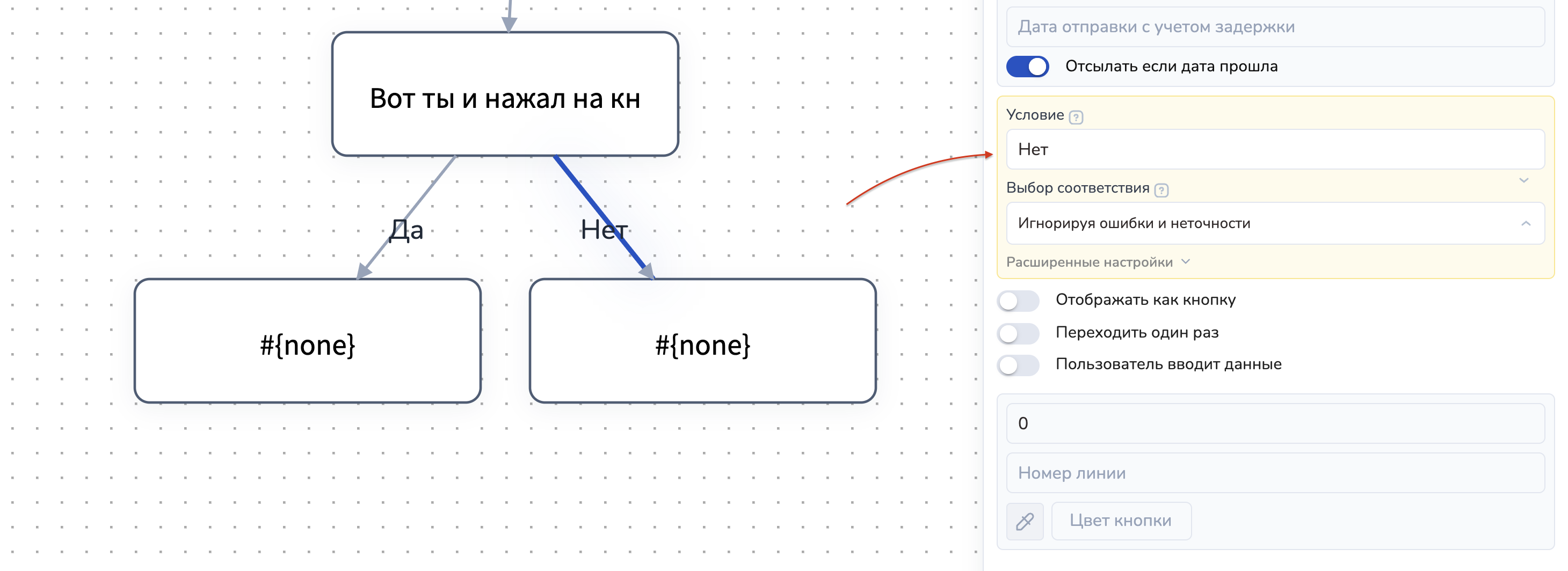Screen dimensions: 1568x571
Task: Click the small chevron below the Условие field
Action: point(1523,180)
